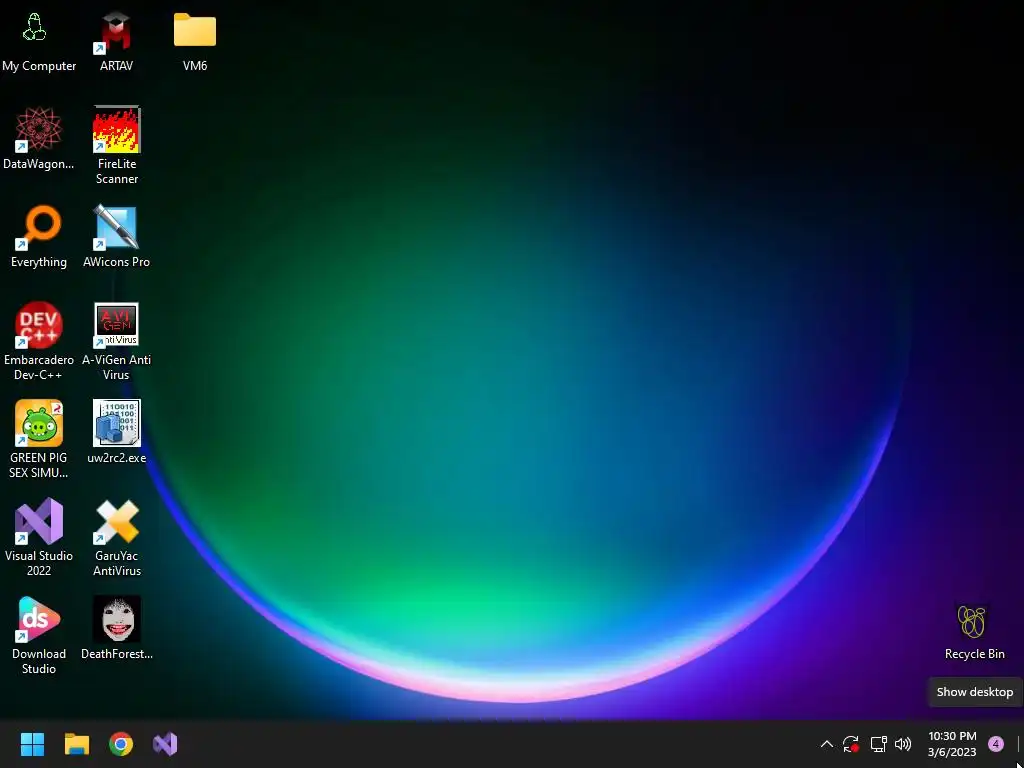This screenshot has width=1024, height=768.
Task: Select the Visual Studio 2022 desktop icon
Action: click(x=39, y=521)
